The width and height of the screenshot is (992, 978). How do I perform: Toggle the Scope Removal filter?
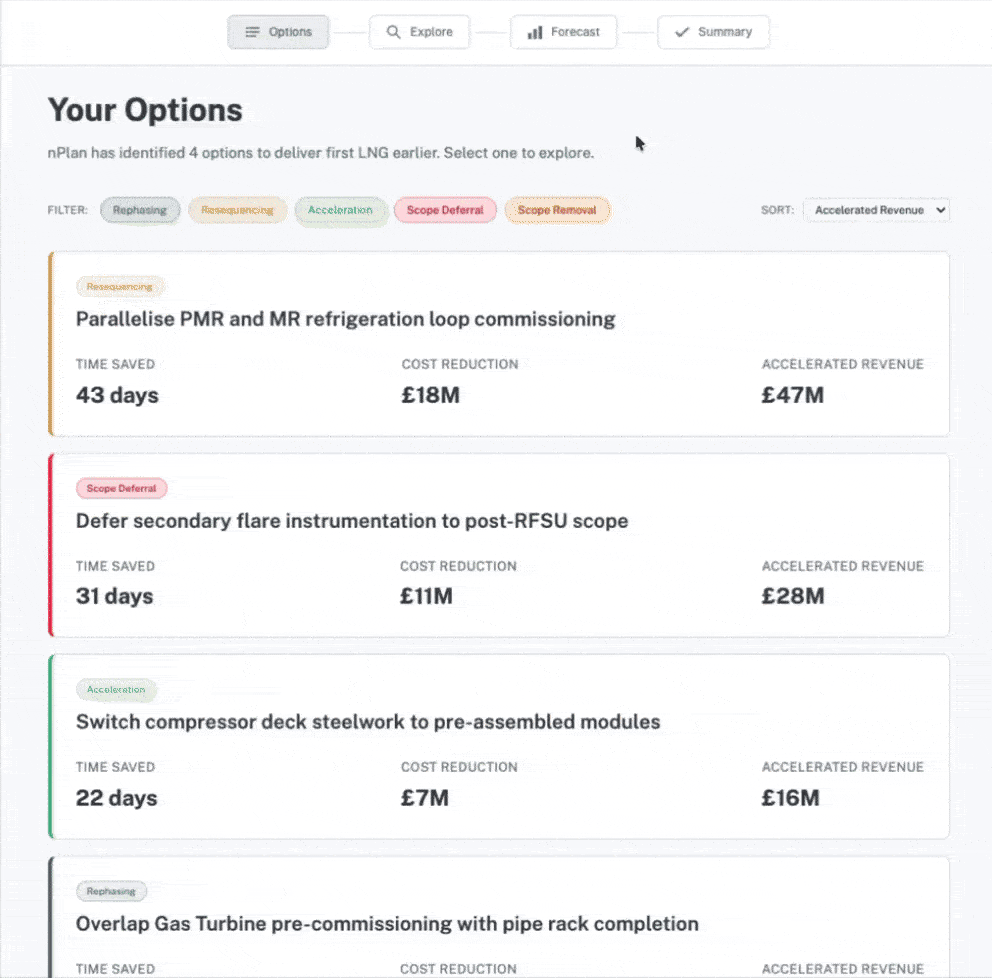click(557, 210)
